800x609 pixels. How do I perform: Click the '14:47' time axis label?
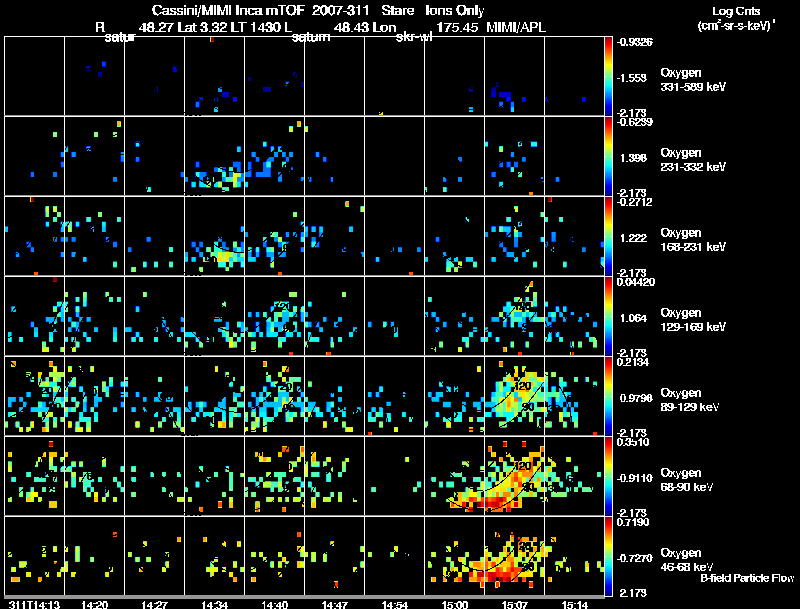pyautogui.click(x=335, y=605)
